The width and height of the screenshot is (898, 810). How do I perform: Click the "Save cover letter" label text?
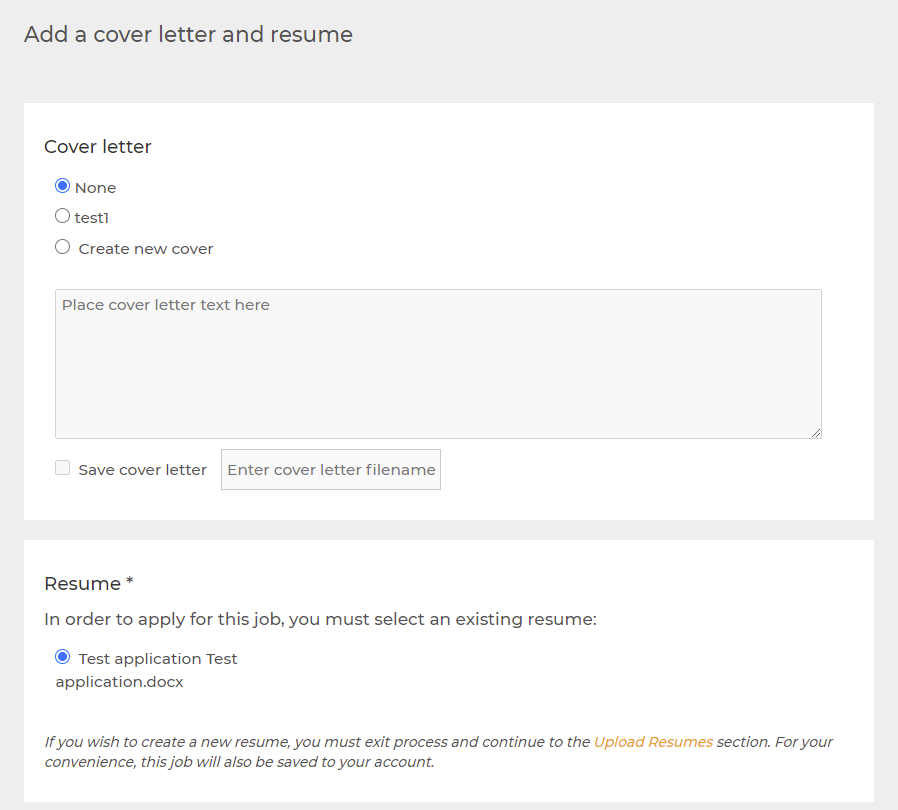click(x=142, y=470)
